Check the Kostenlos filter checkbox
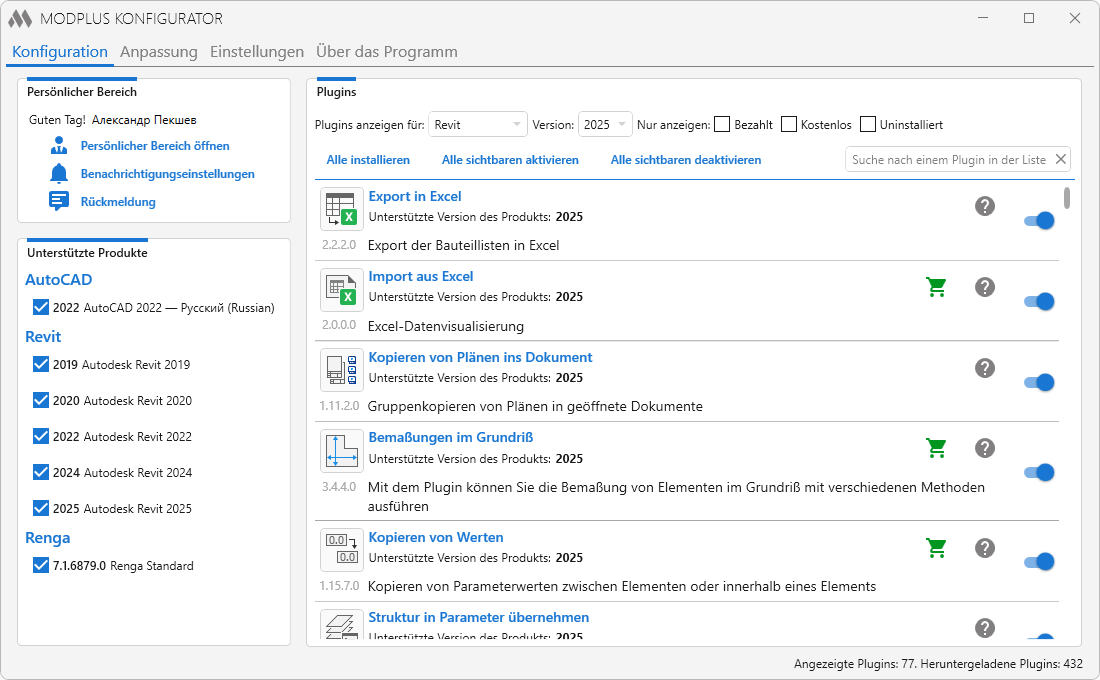This screenshot has height=680, width=1100. (789, 124)
